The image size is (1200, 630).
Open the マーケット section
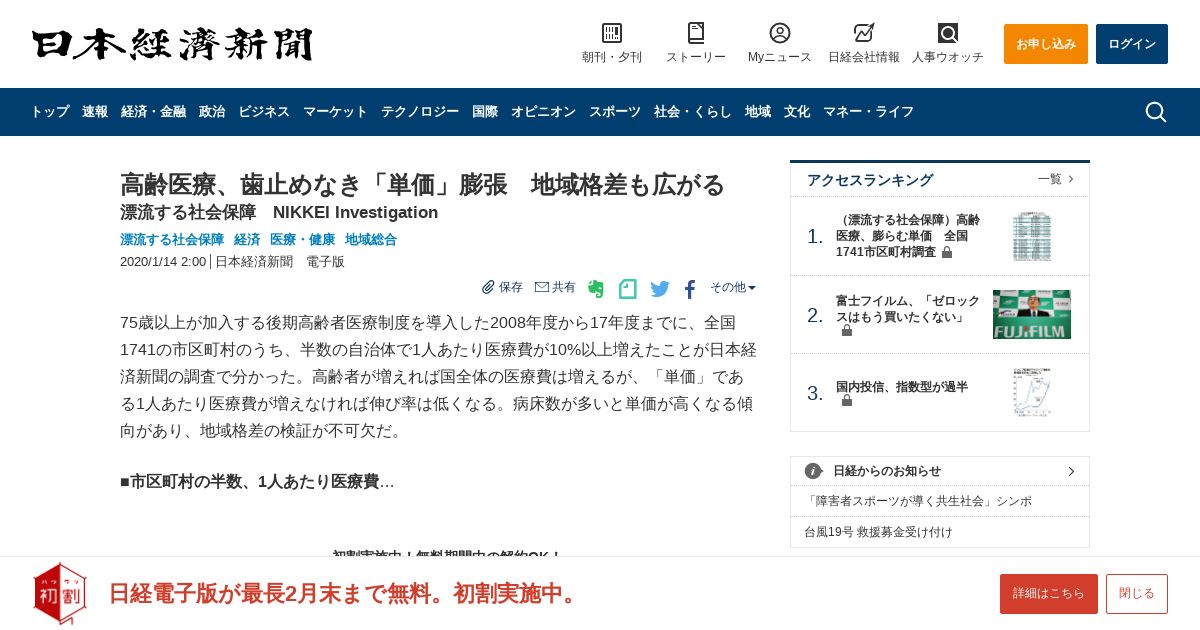tap(335, 112)
